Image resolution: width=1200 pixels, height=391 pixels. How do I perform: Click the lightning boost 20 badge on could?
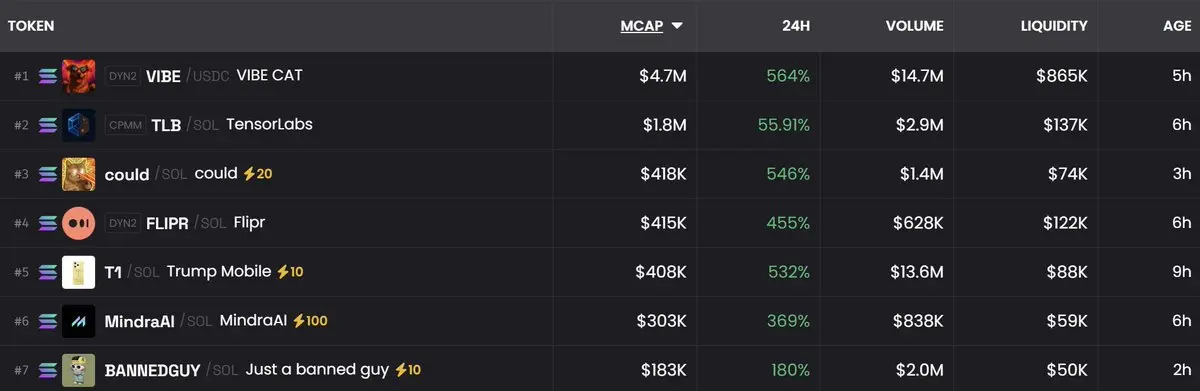[257, 174]
